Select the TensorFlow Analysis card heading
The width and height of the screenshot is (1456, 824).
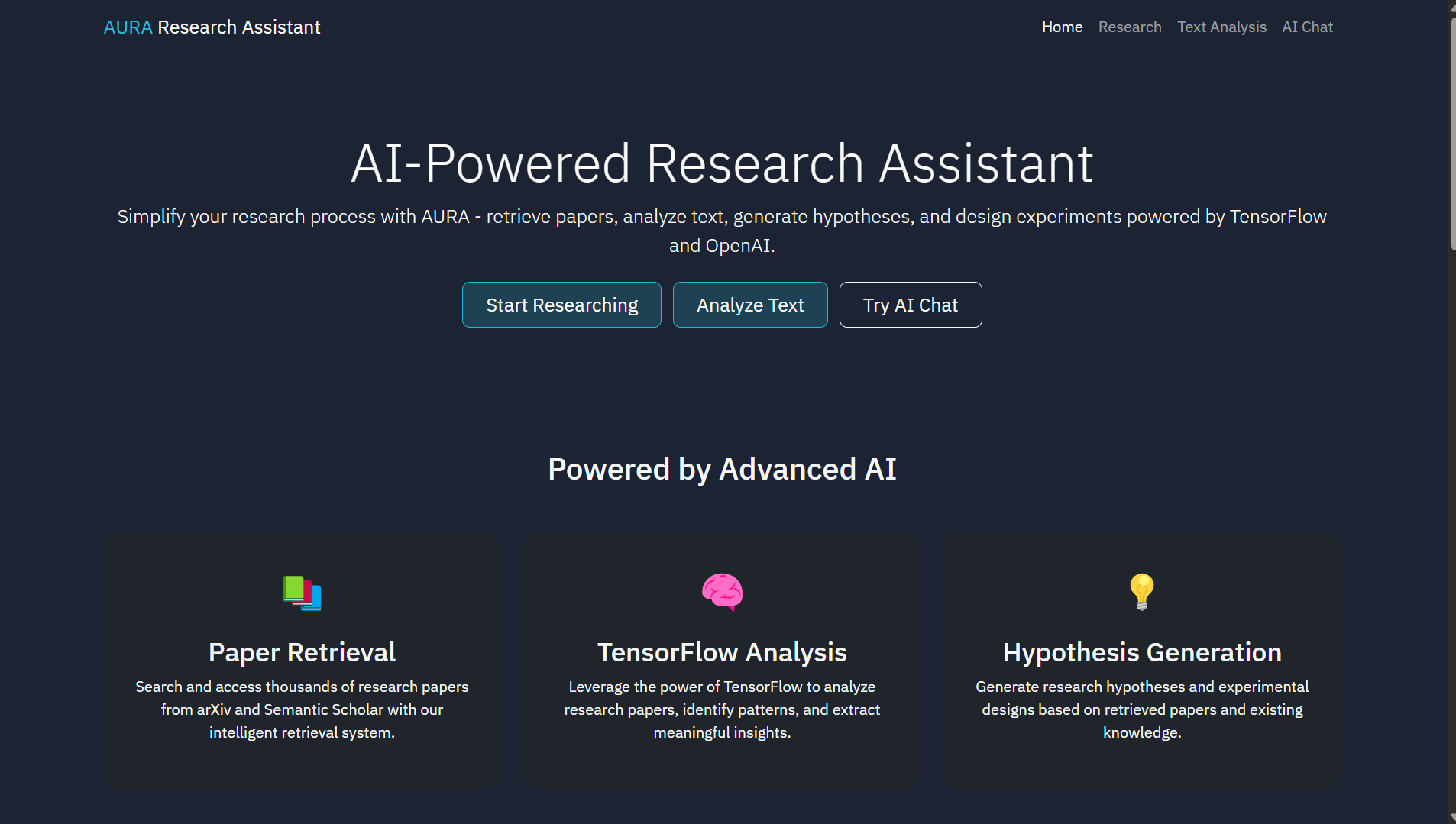pyautogui.click(x=722, y=652)
